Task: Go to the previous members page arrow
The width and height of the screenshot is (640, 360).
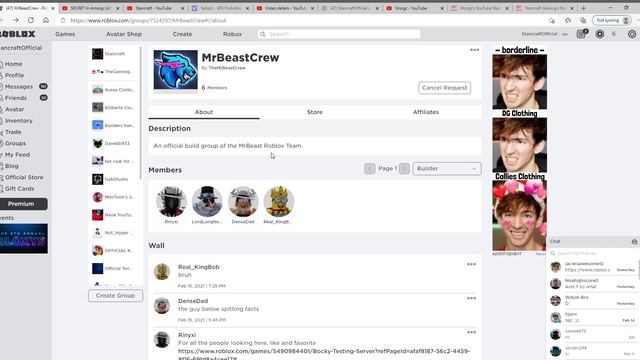Action: click(x=370, y=169)
